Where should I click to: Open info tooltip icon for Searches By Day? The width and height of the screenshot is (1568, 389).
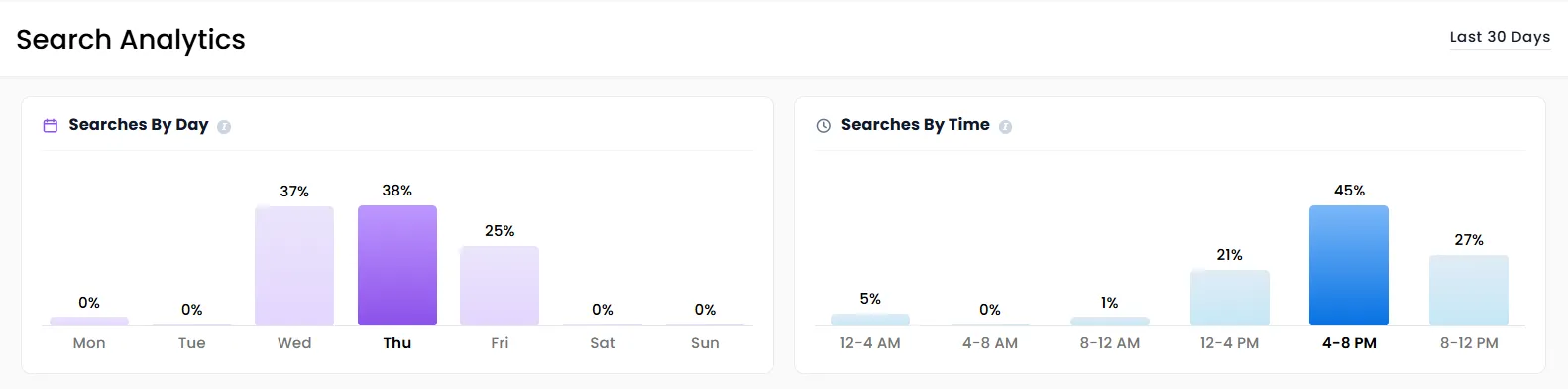(224, 127)
